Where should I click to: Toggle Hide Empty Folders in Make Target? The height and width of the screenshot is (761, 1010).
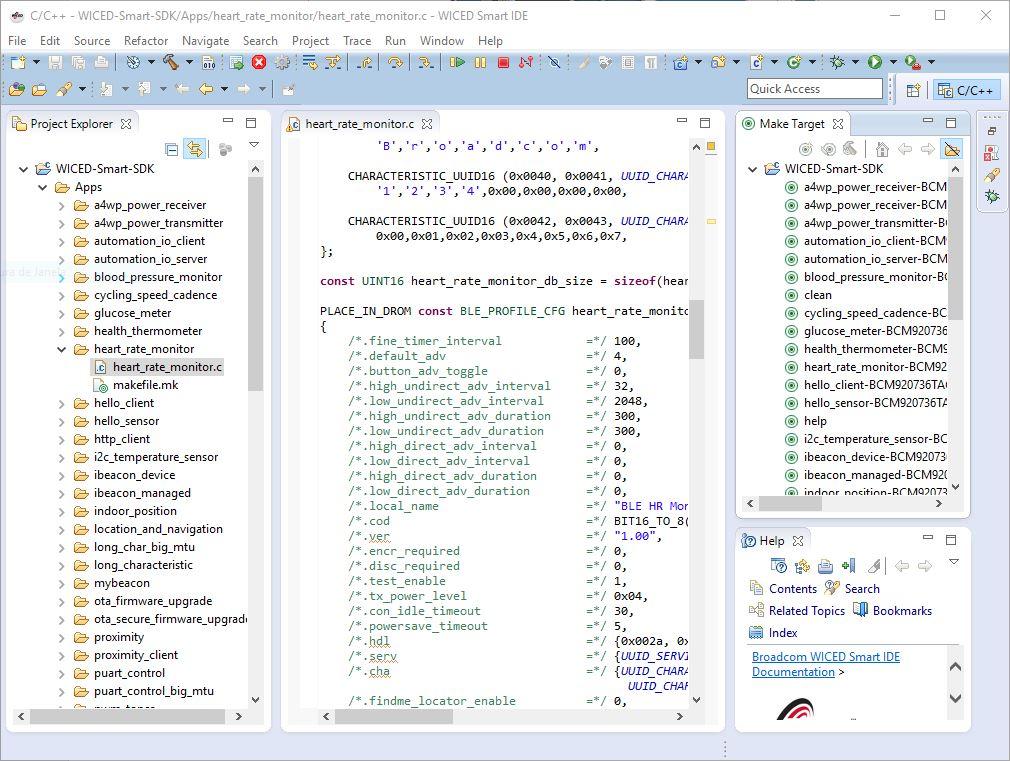[x=951, y=150]
